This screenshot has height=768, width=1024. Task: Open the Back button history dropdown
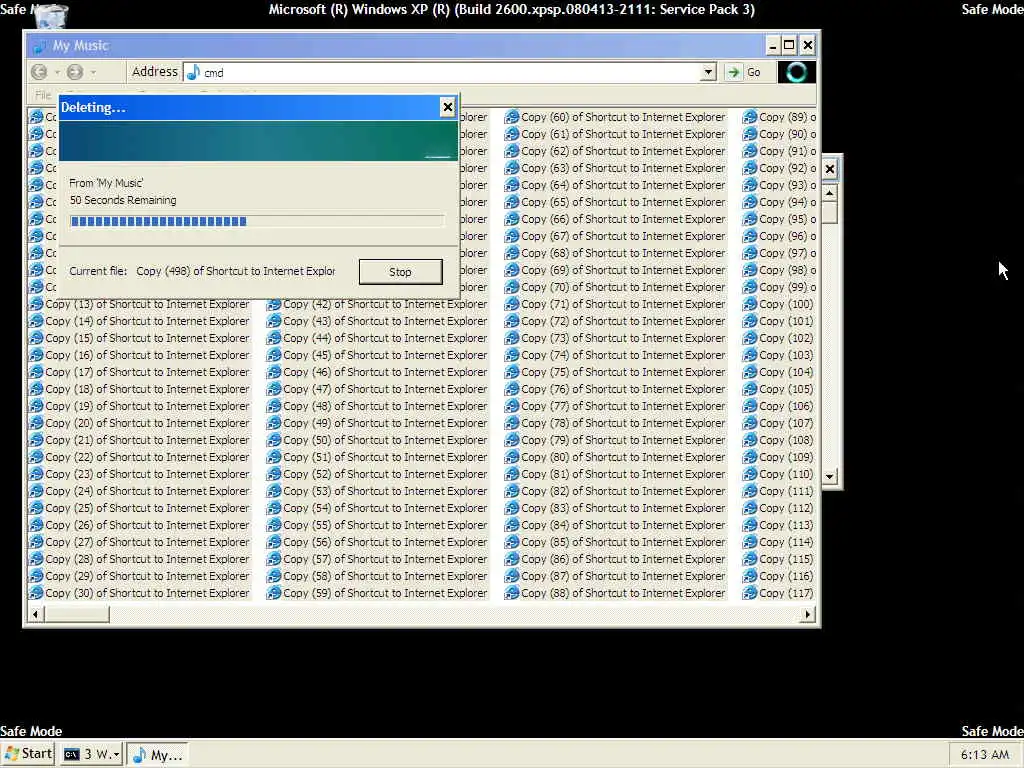57,72
